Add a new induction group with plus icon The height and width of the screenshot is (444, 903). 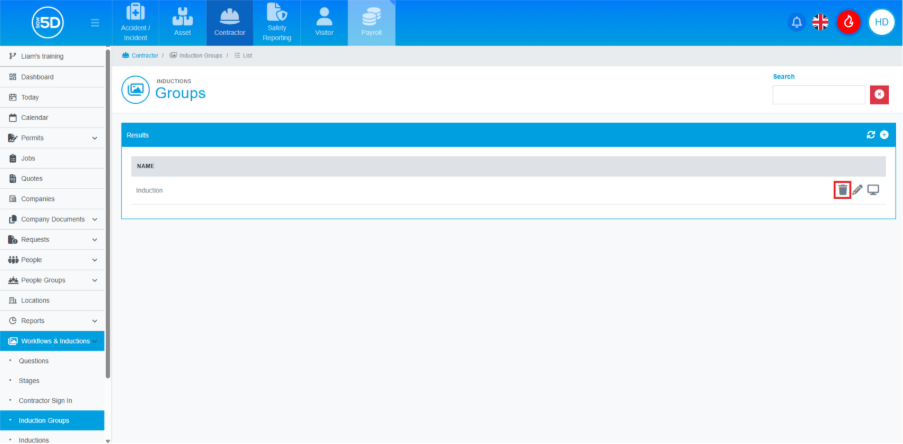(884, 135)
